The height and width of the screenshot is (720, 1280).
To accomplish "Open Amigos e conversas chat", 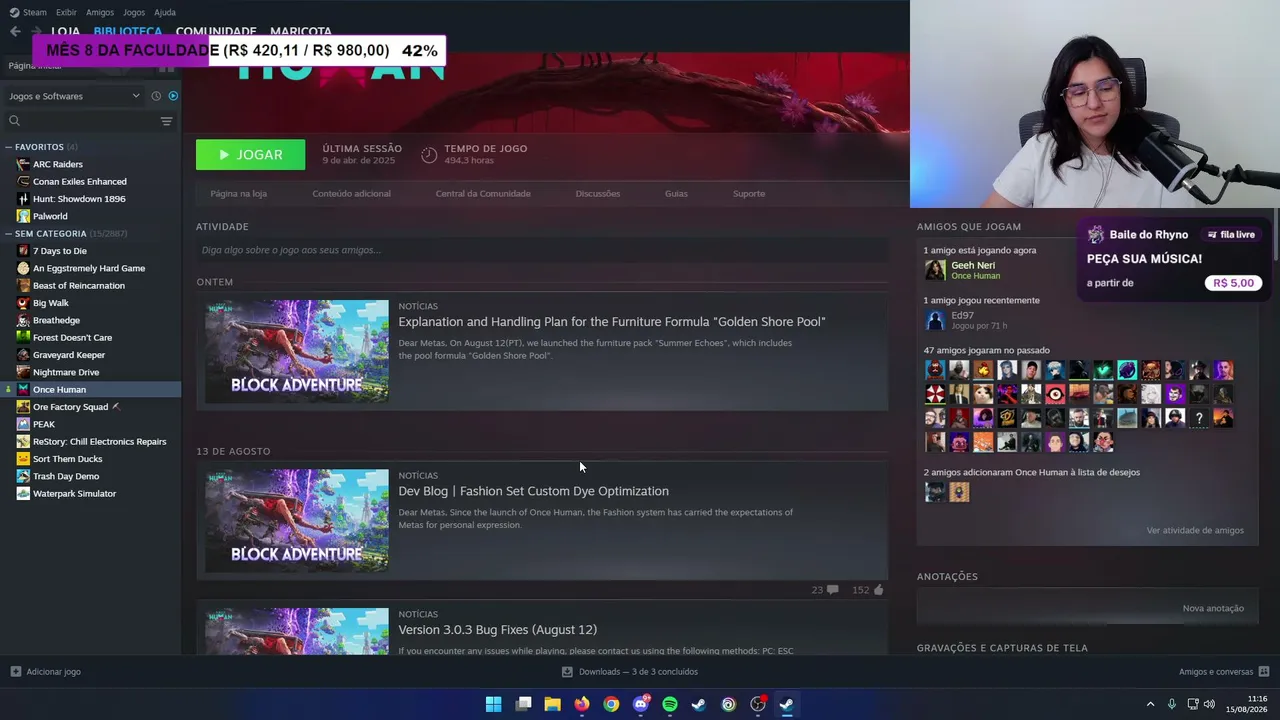I will 1224,672.
